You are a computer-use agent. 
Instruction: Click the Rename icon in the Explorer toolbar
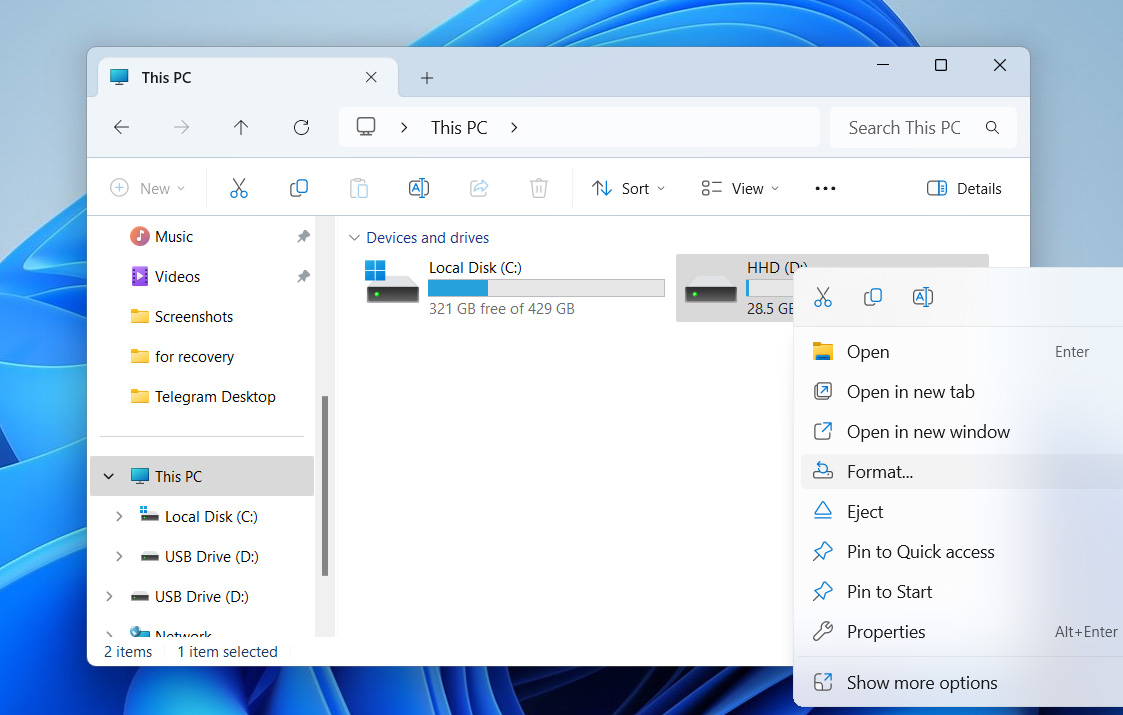(x=419, y=188)
